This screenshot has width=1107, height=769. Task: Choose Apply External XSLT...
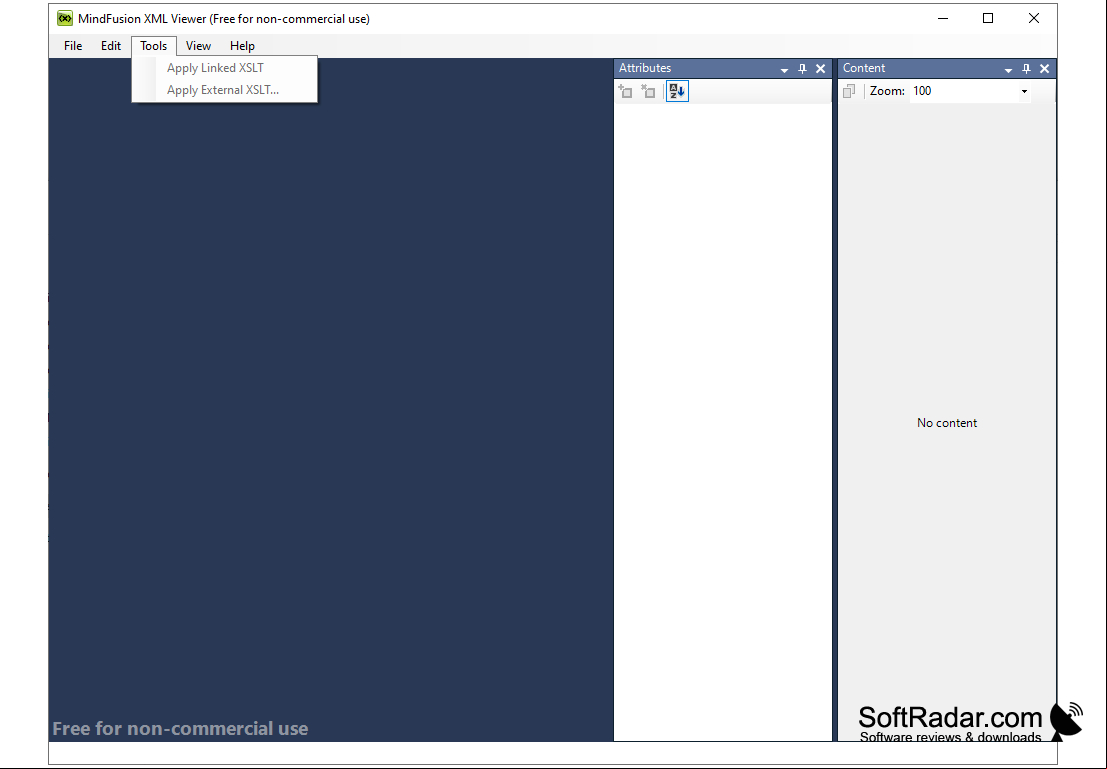coord(225,90)
